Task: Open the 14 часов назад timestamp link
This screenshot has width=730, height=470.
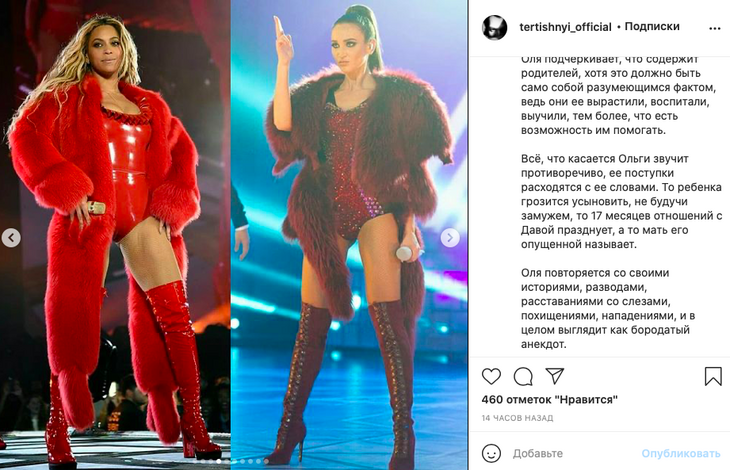Action: pyautogui.click(x=517, y=418)
